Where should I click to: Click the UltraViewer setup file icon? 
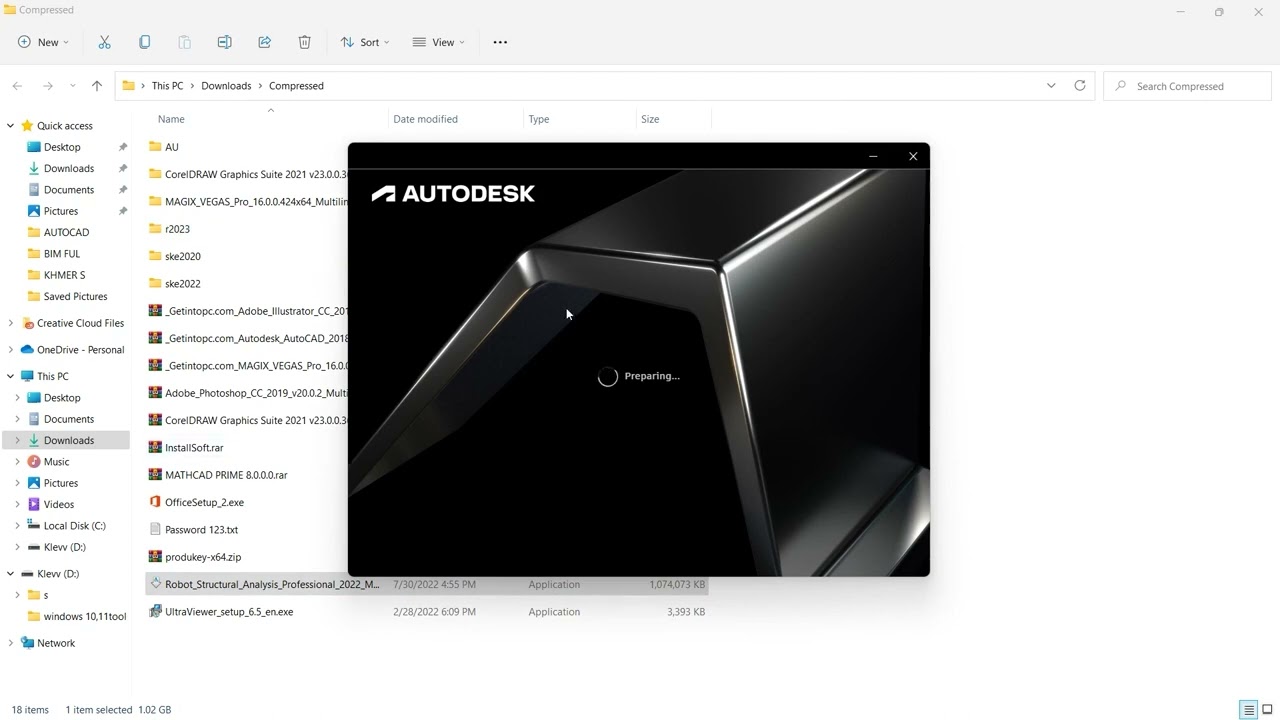click(x=155, y=611)
